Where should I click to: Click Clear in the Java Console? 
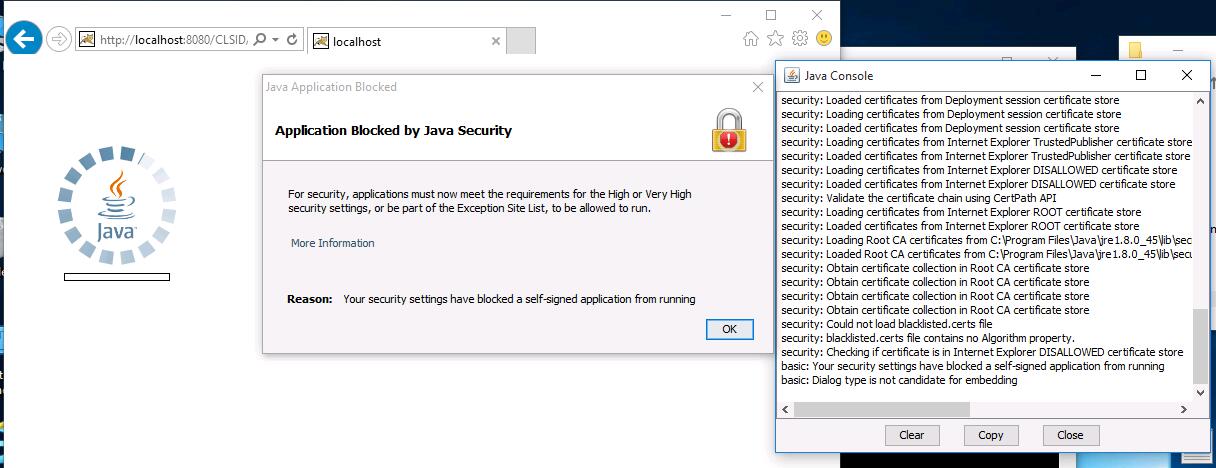[x=911, y=435]
